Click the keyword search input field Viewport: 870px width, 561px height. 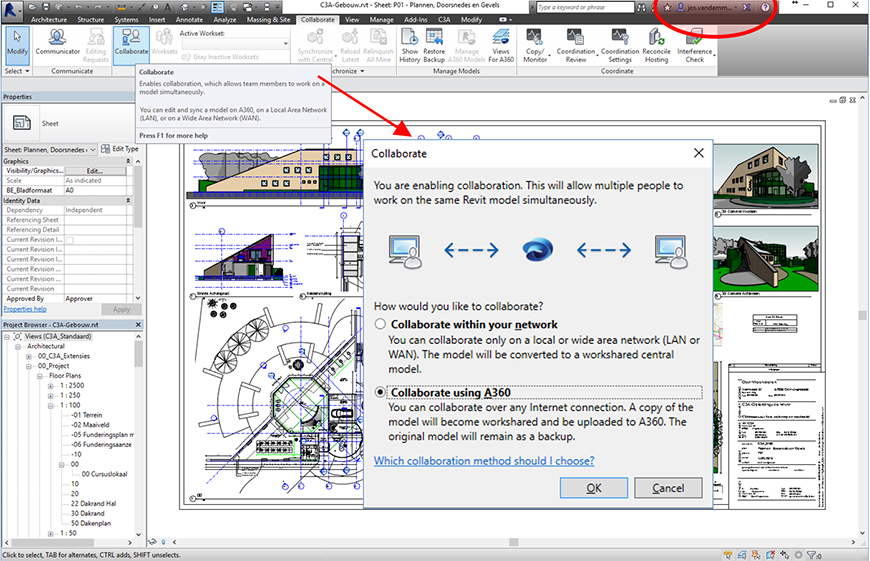[585, 7]
